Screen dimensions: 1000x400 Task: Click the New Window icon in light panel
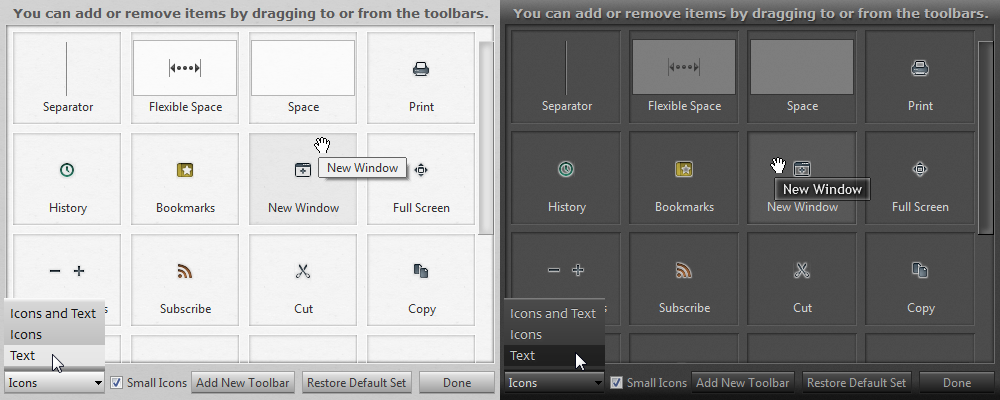pos(302,170)
